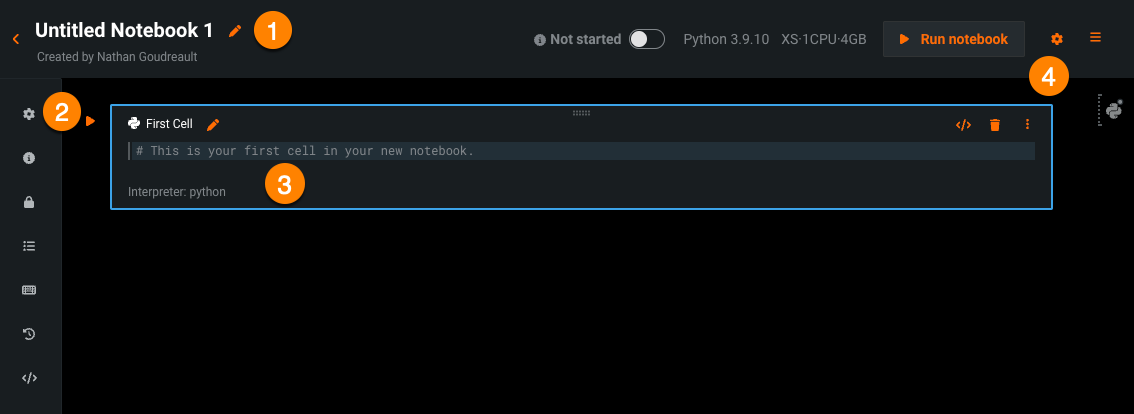Toggle the notebook session switch on

tap(647, 39)
